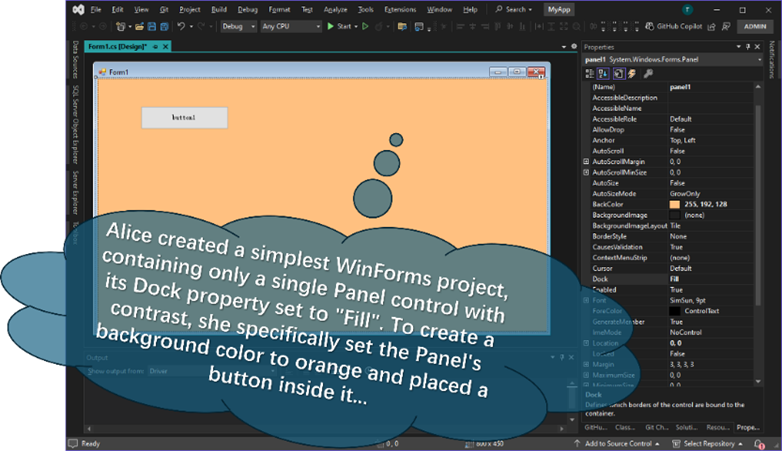
Task: Open the View menu
Action: pyautogui.click(x=142, y=9)
